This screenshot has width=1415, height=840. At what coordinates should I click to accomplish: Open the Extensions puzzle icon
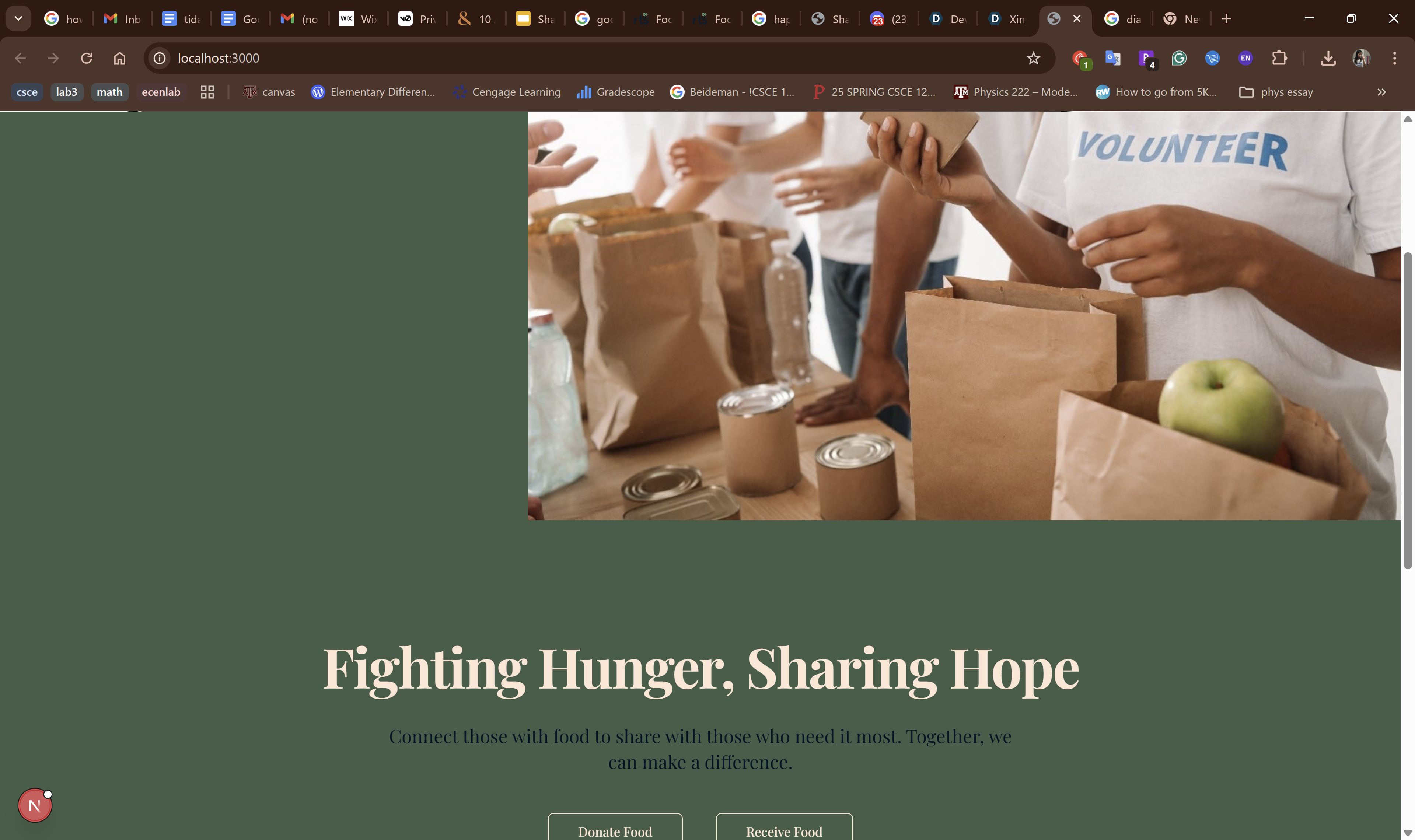point(1279,58)
